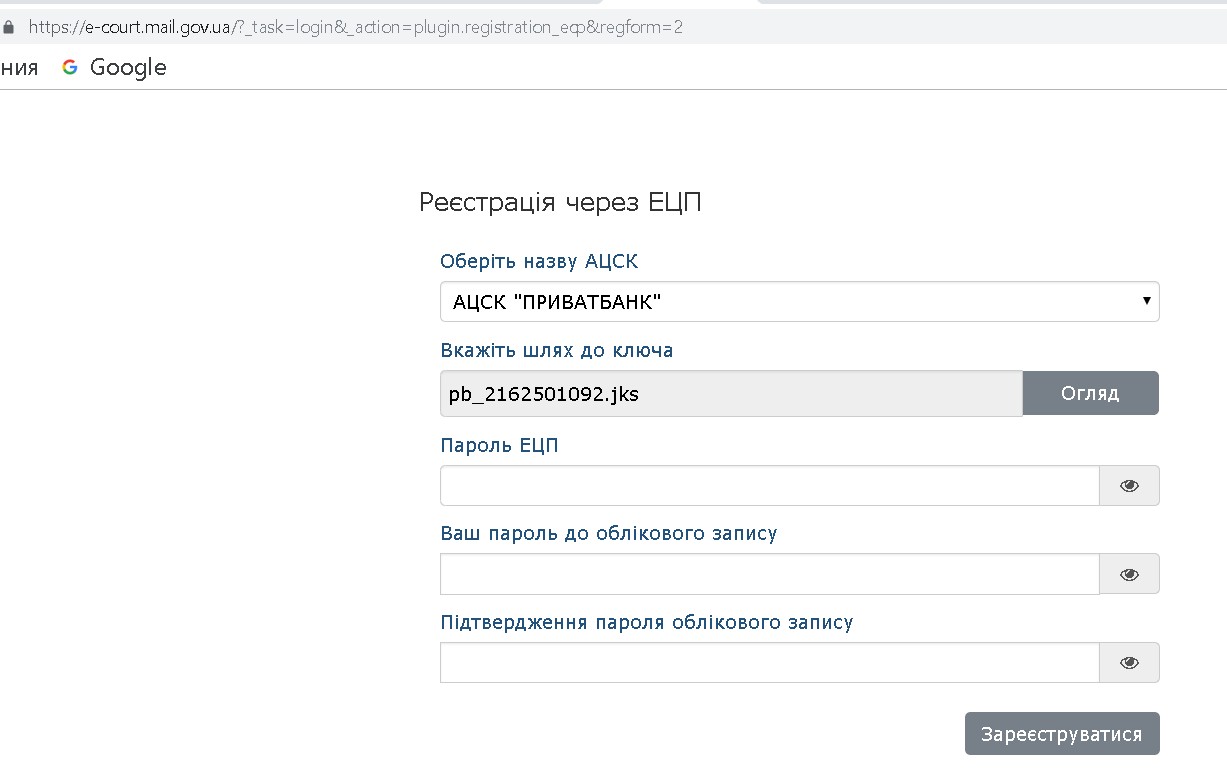
Task: Open the Google bookmark
Action: (114, 67)
